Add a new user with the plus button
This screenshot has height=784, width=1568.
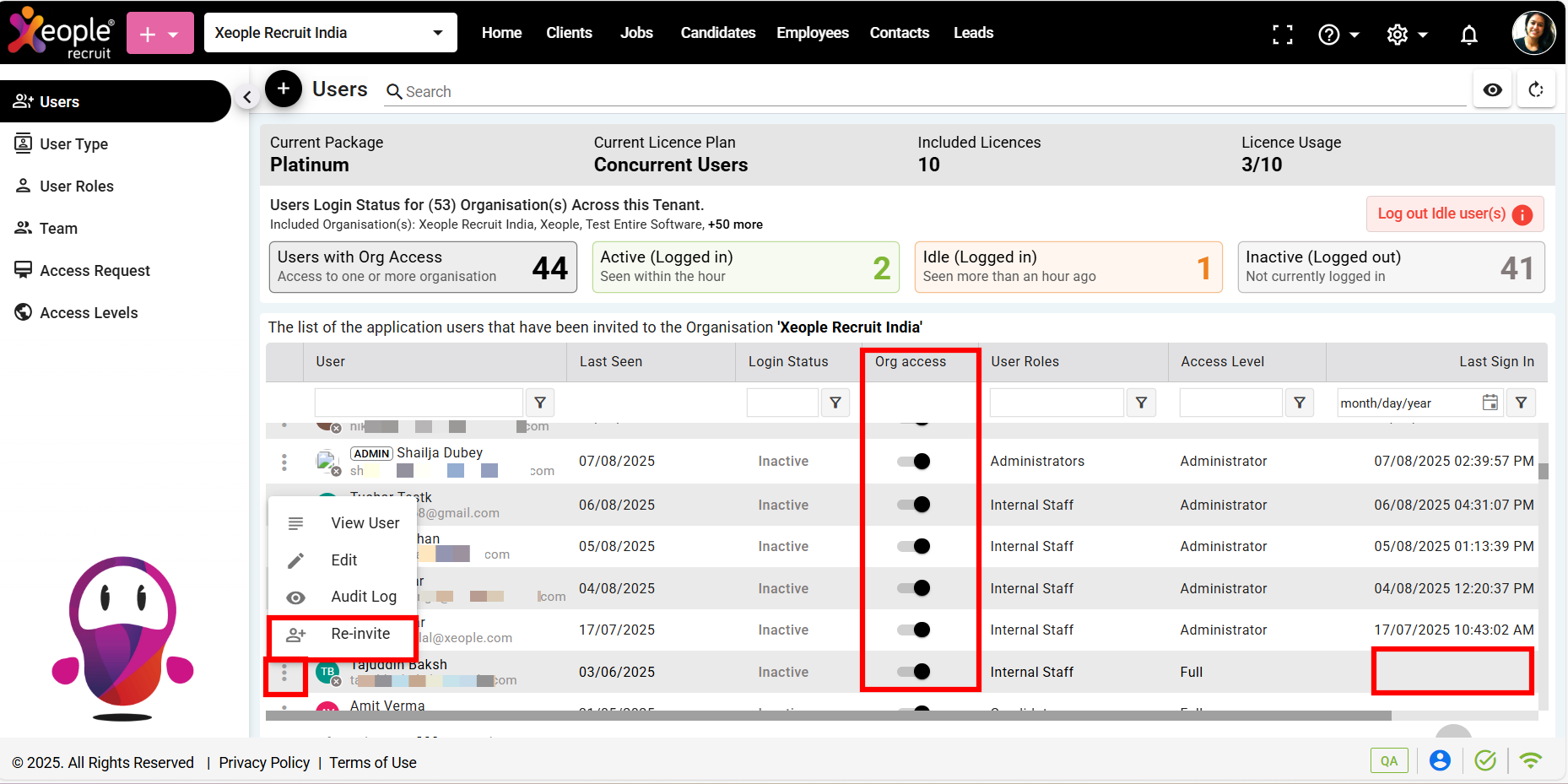point(284,89)
